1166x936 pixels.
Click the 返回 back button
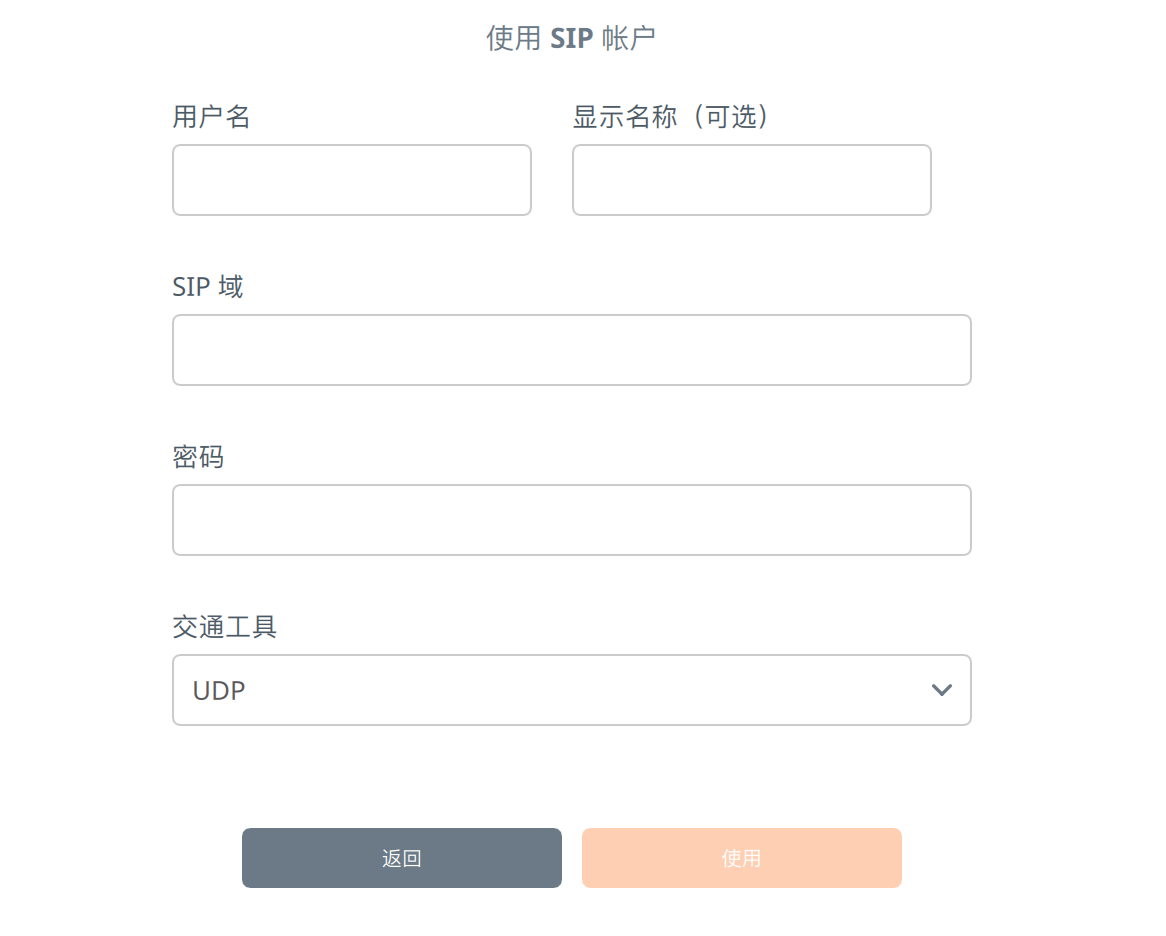[401, 858]
